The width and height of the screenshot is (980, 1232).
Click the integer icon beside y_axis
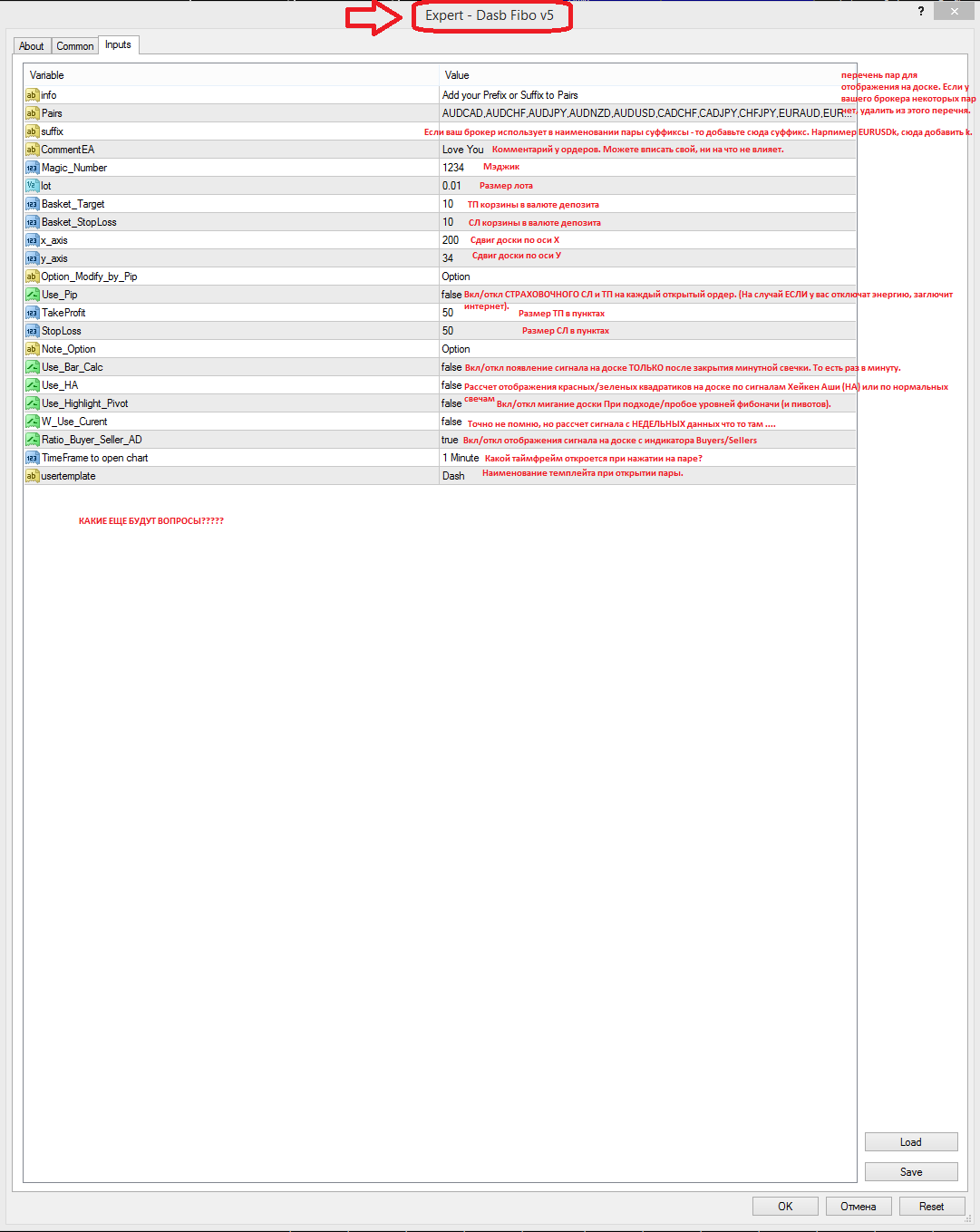tap(32, 258)
